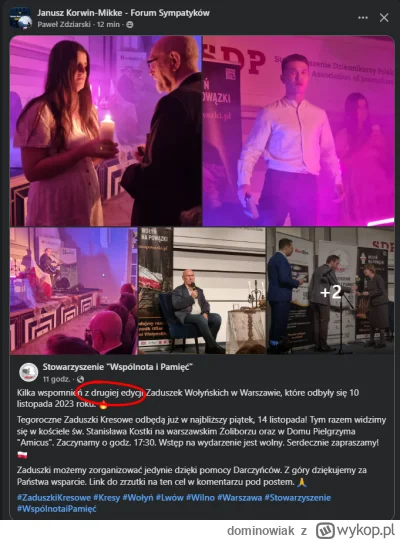Viewport: 400px width, 540px height.
Task: Open the photo of guitarist on stage
Action: click(74, 291)
